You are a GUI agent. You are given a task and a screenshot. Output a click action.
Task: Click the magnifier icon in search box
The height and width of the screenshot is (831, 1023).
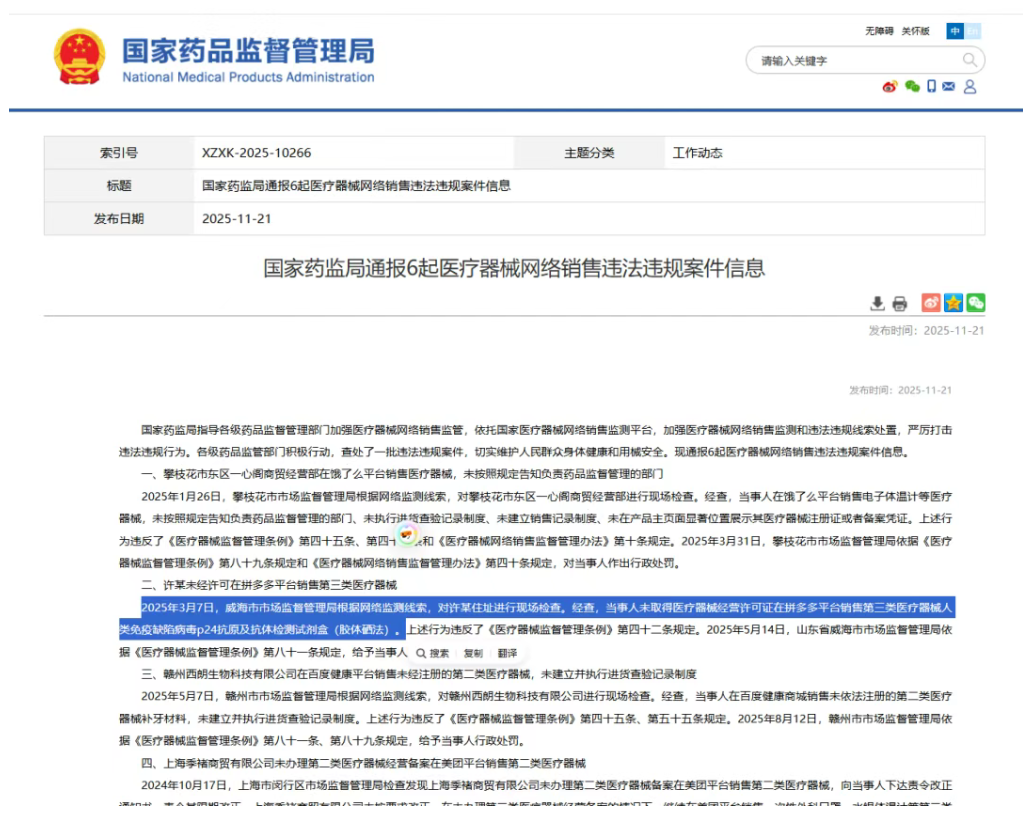coord(969,60)
